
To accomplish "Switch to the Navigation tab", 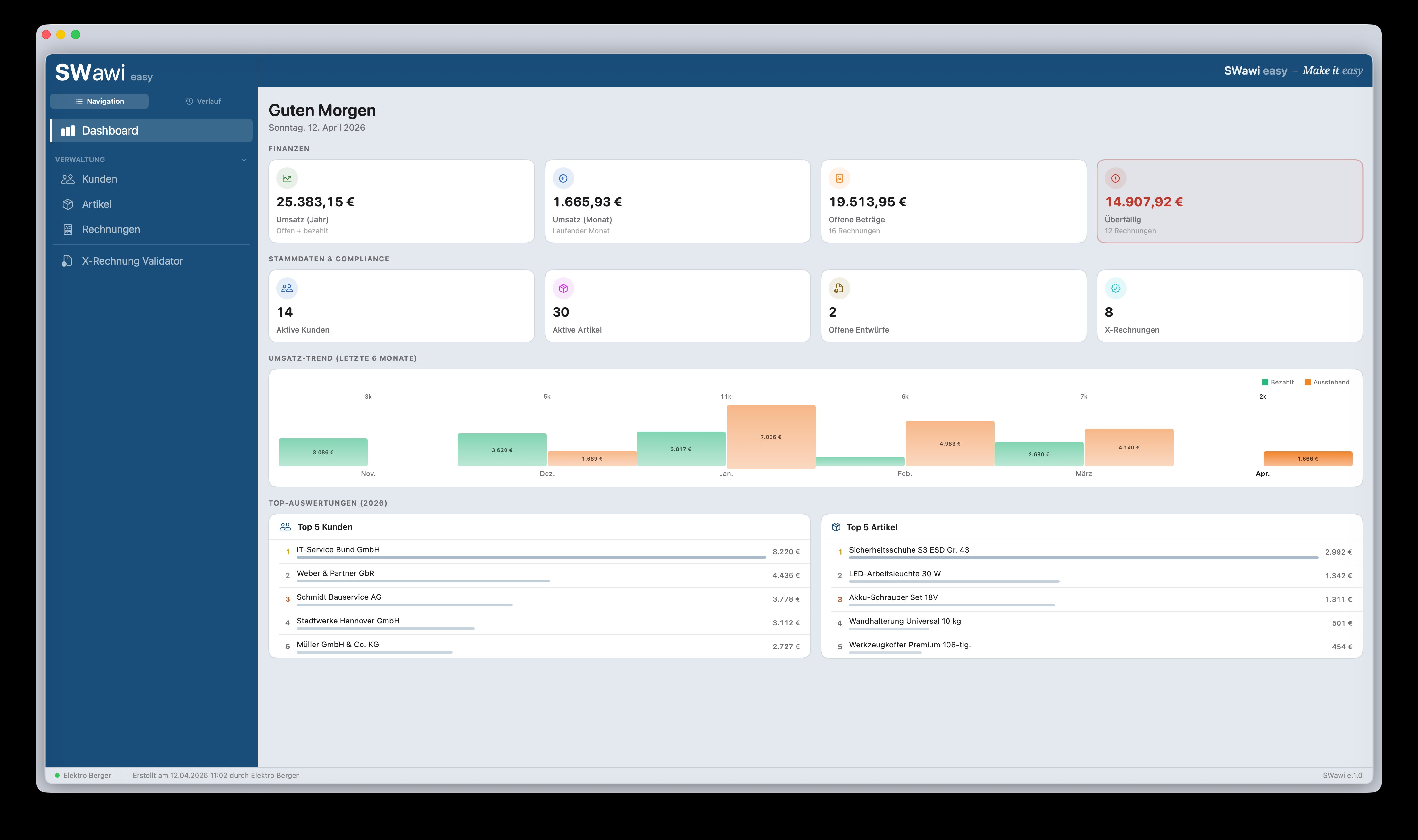I will [x=99, y=101].
